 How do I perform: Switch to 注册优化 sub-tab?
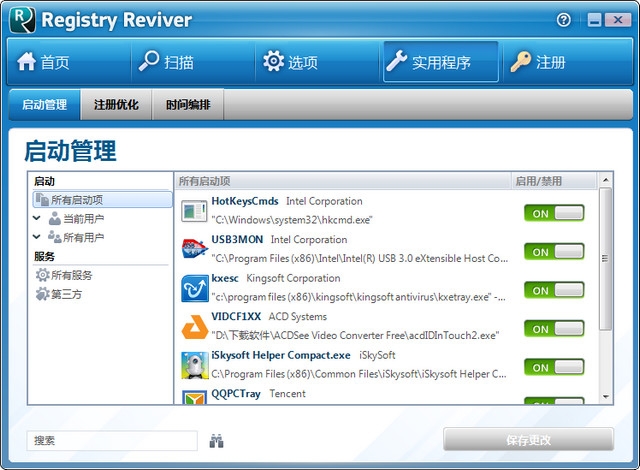[x=116, y=105]
